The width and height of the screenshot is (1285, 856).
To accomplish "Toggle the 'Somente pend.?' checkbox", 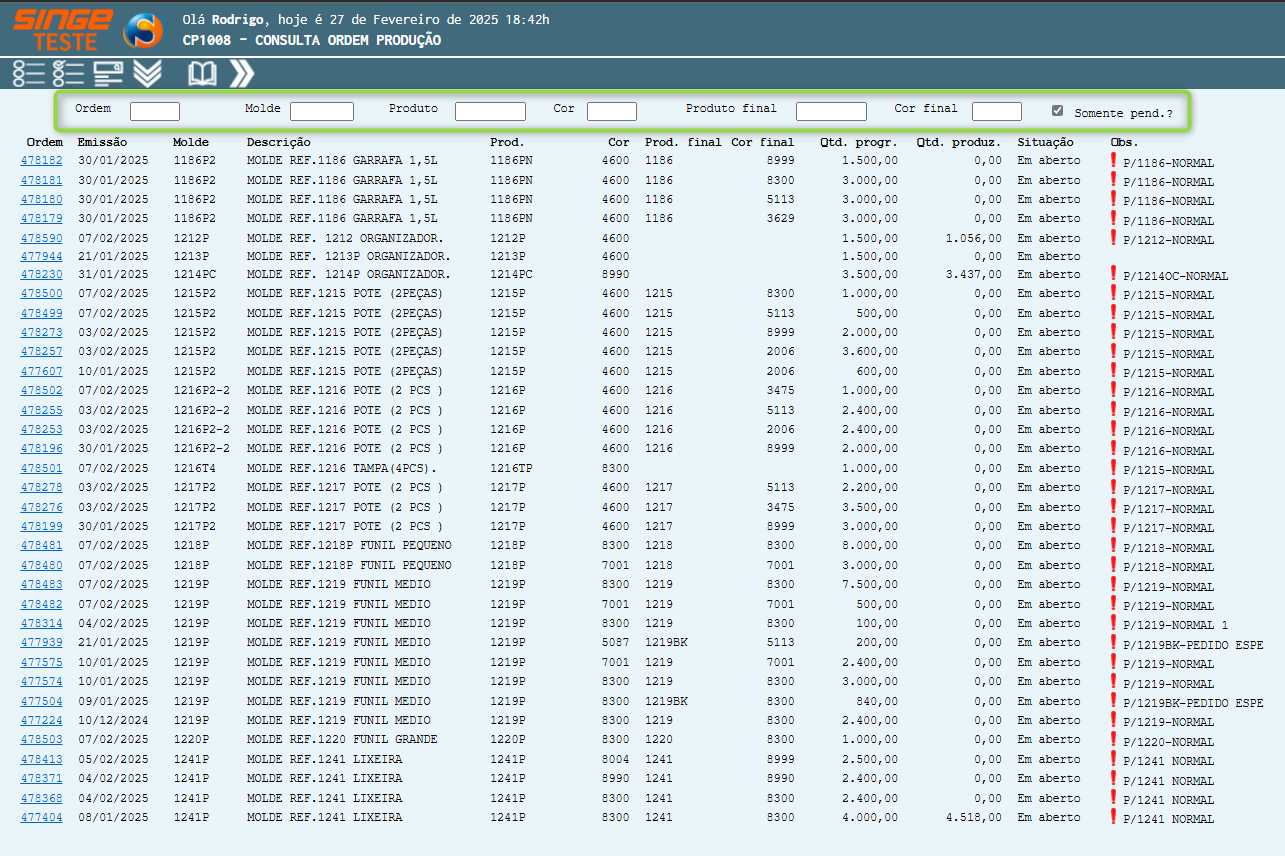I will pyautogui.click(x=1057, y=111).
